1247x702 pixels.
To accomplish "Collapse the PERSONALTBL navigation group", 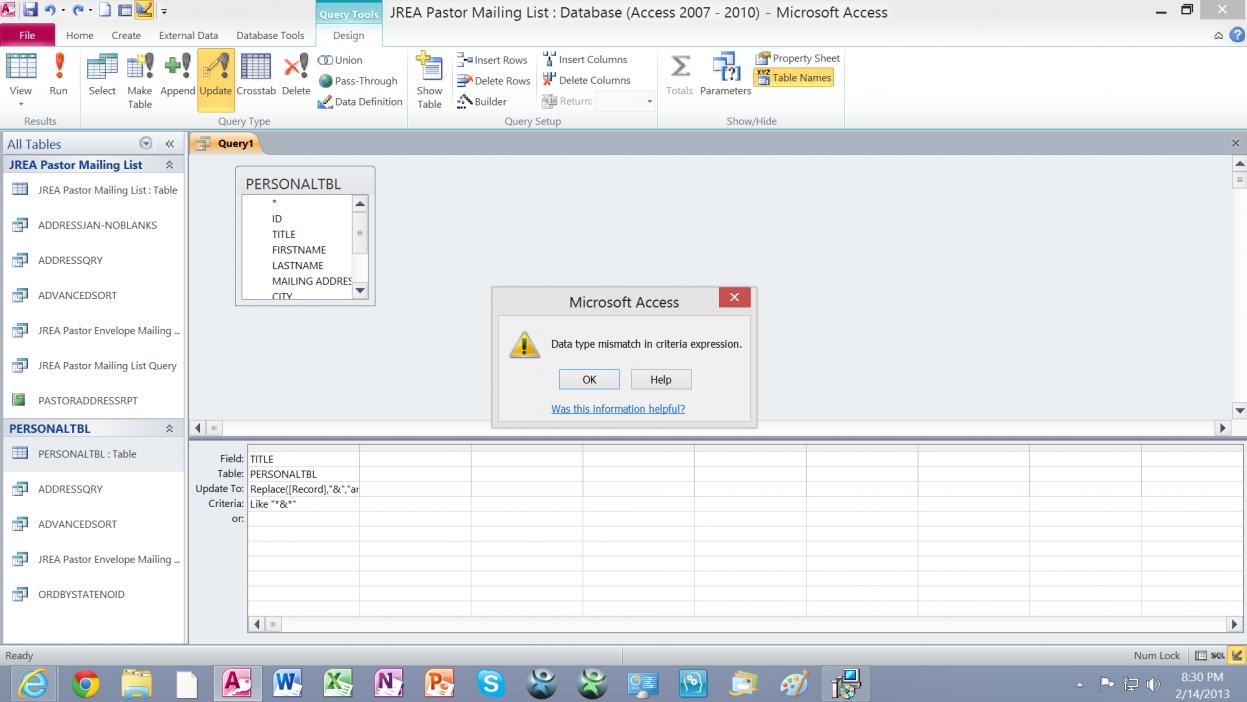I will point(168,429).
